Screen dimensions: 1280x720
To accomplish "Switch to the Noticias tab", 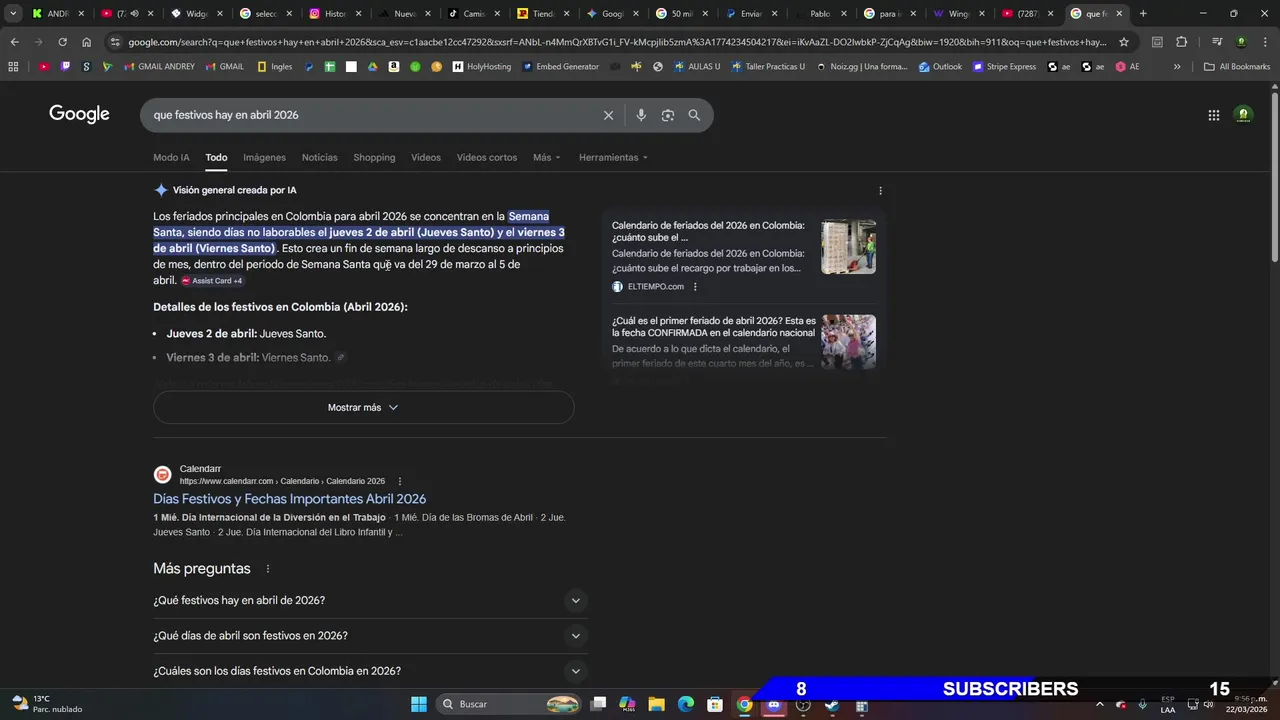I will click(320, 158).
